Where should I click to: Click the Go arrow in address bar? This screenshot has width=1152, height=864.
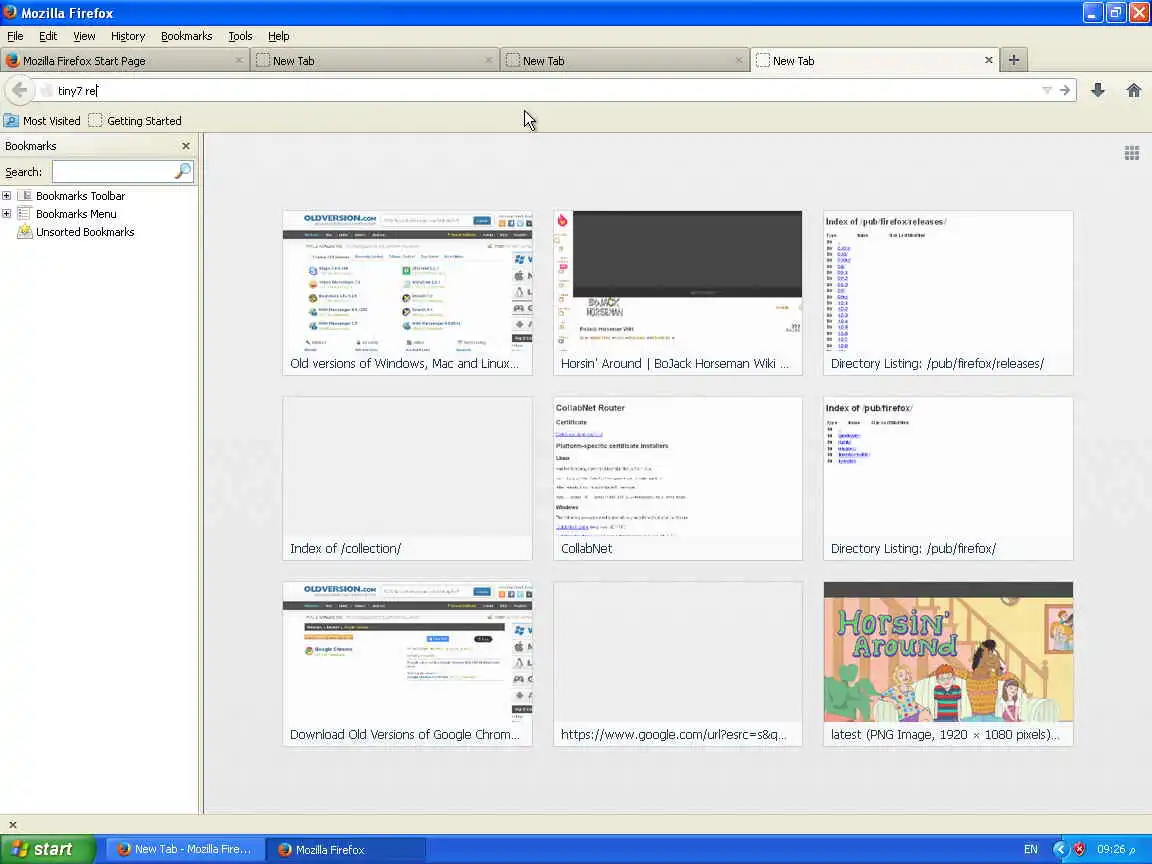pyautogui.click(x=1065, y=90)
